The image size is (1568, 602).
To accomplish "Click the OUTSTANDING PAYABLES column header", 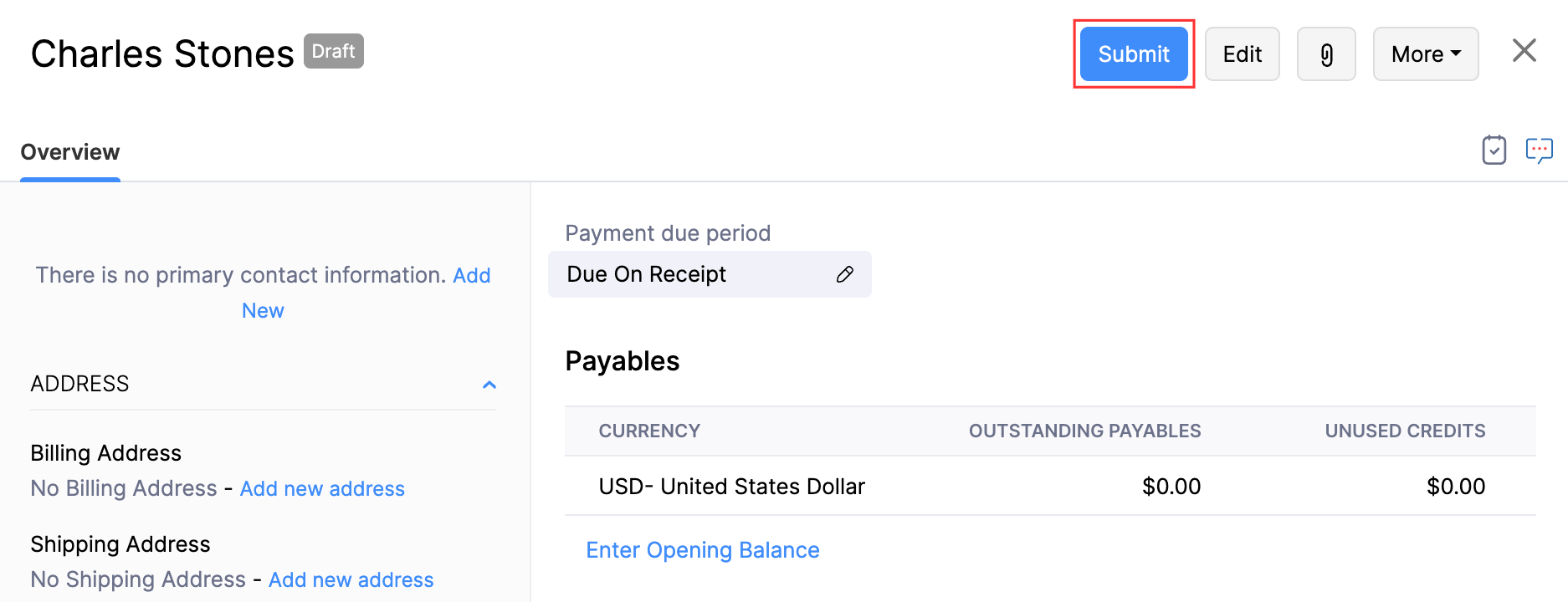I will [x=1084, y=431].
